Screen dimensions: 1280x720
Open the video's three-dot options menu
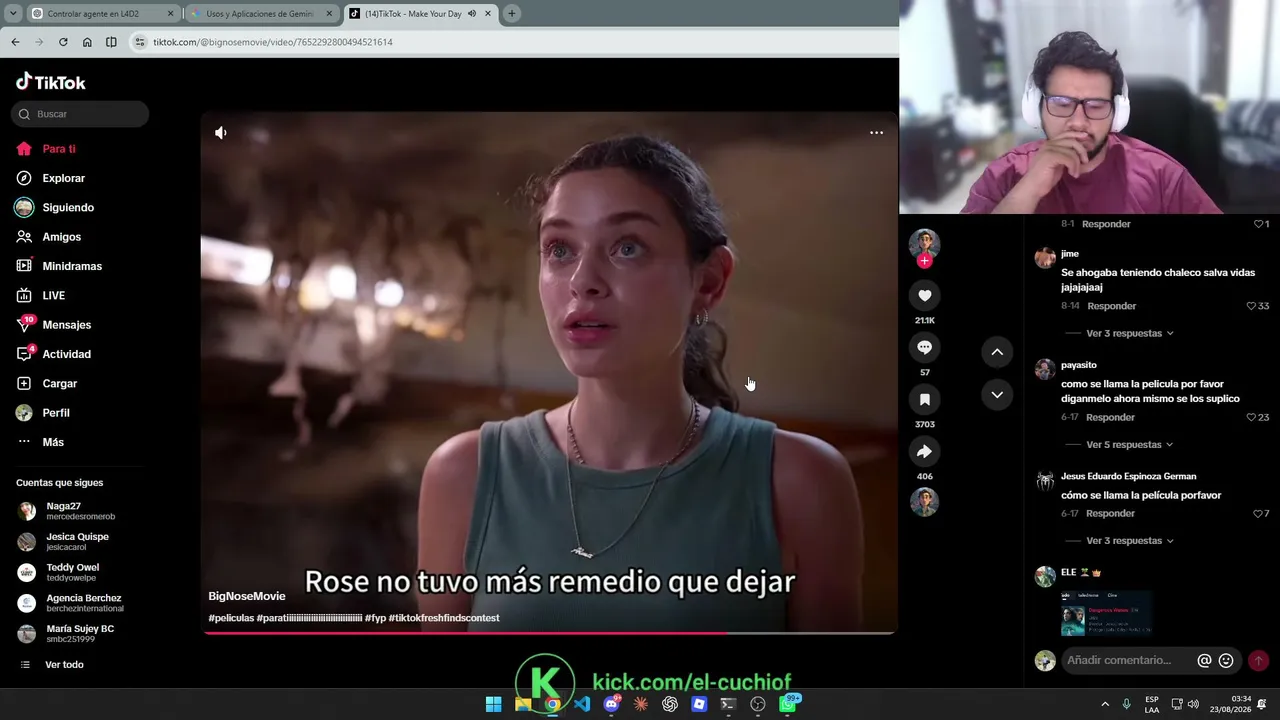pos(876,133)
